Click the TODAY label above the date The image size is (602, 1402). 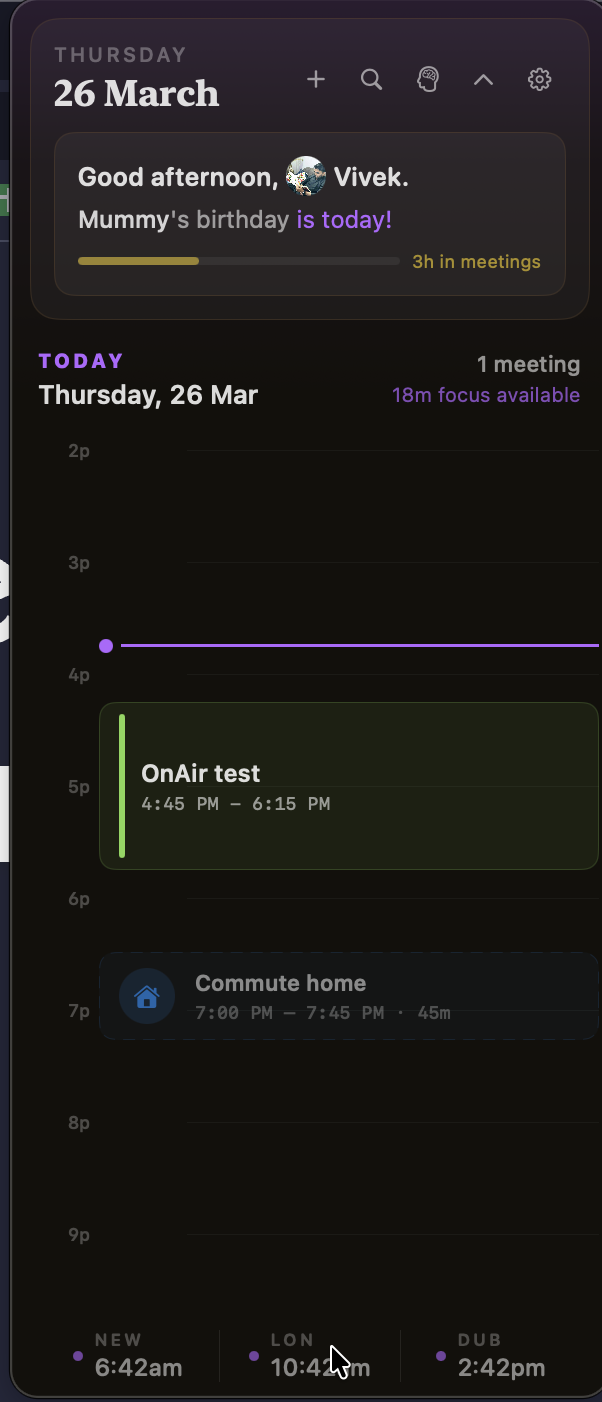(80, 361)
